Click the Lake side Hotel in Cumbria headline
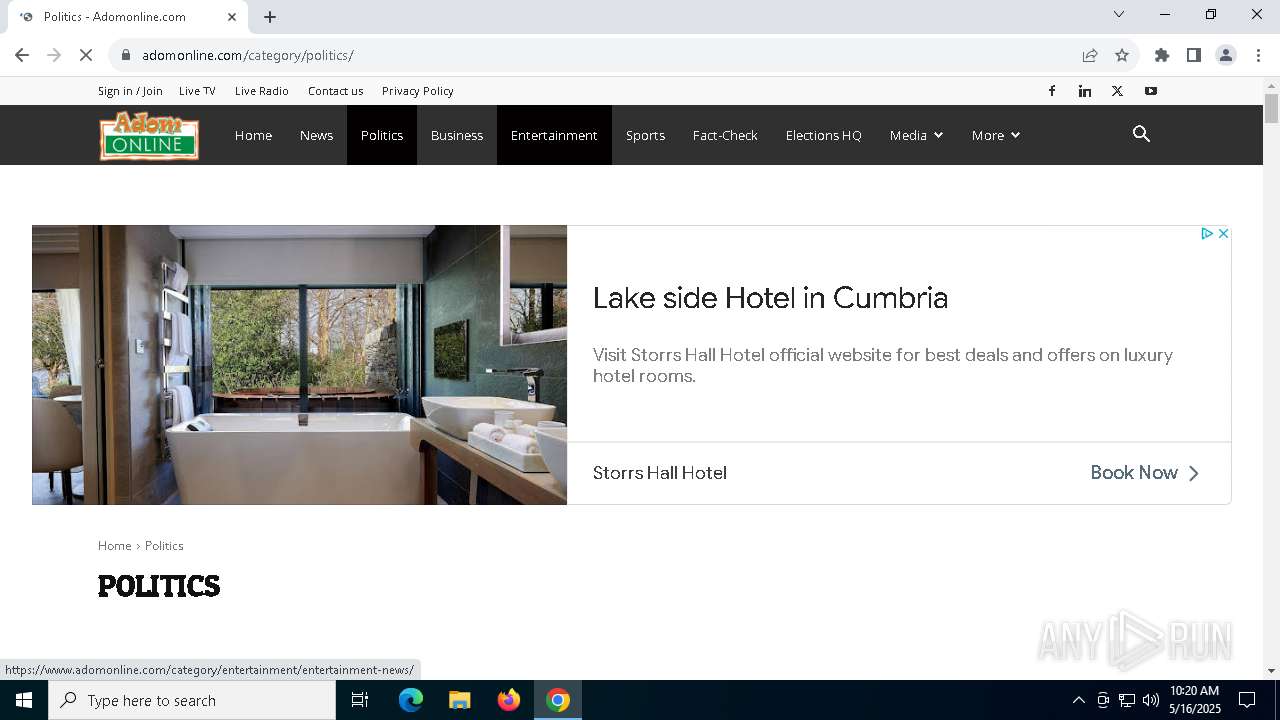The height and width of the screenshot is (720, 1280). coord(770,298)
